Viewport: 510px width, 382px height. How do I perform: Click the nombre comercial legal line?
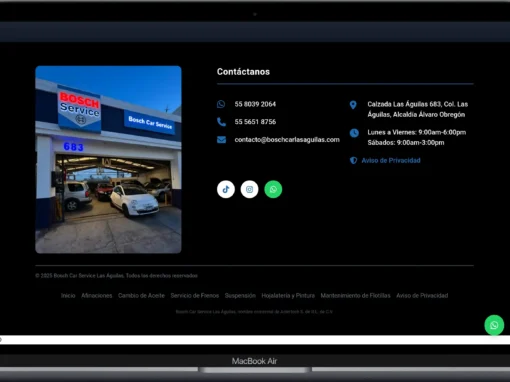[254, 312]
